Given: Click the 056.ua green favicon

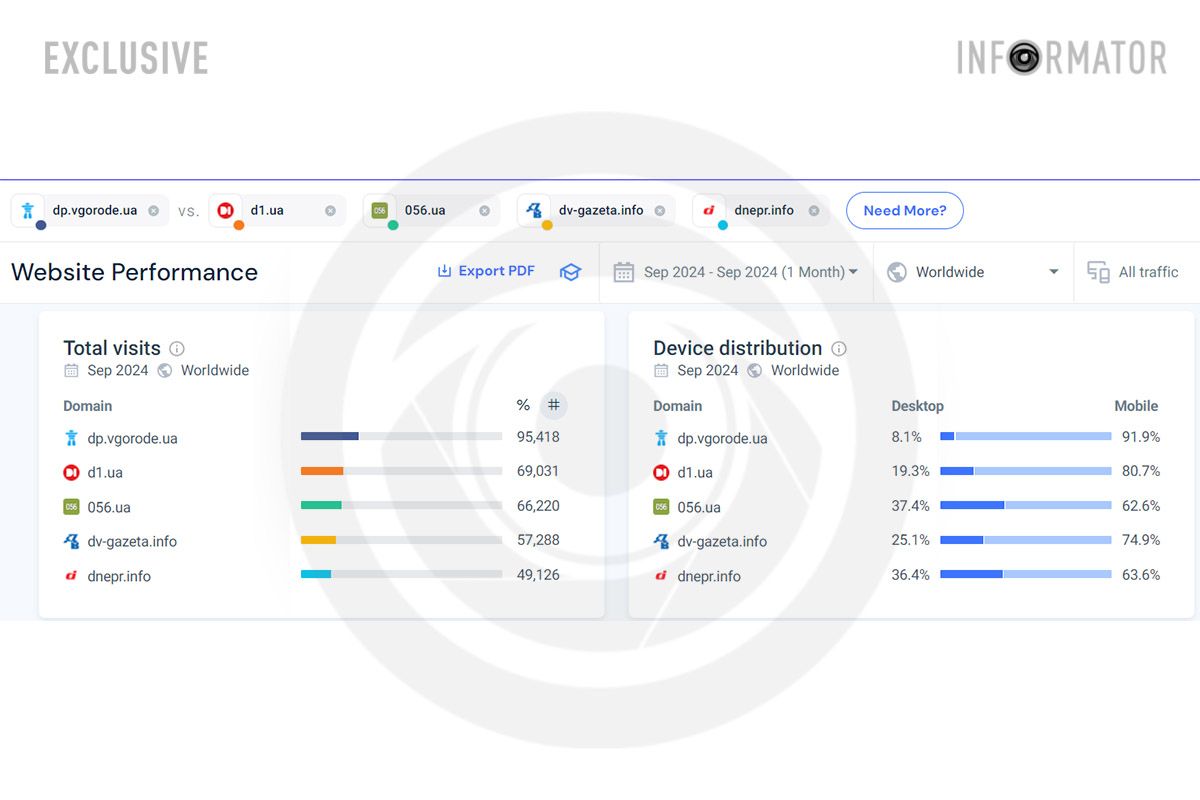Looking at the screenshot, I should point(378,210).
